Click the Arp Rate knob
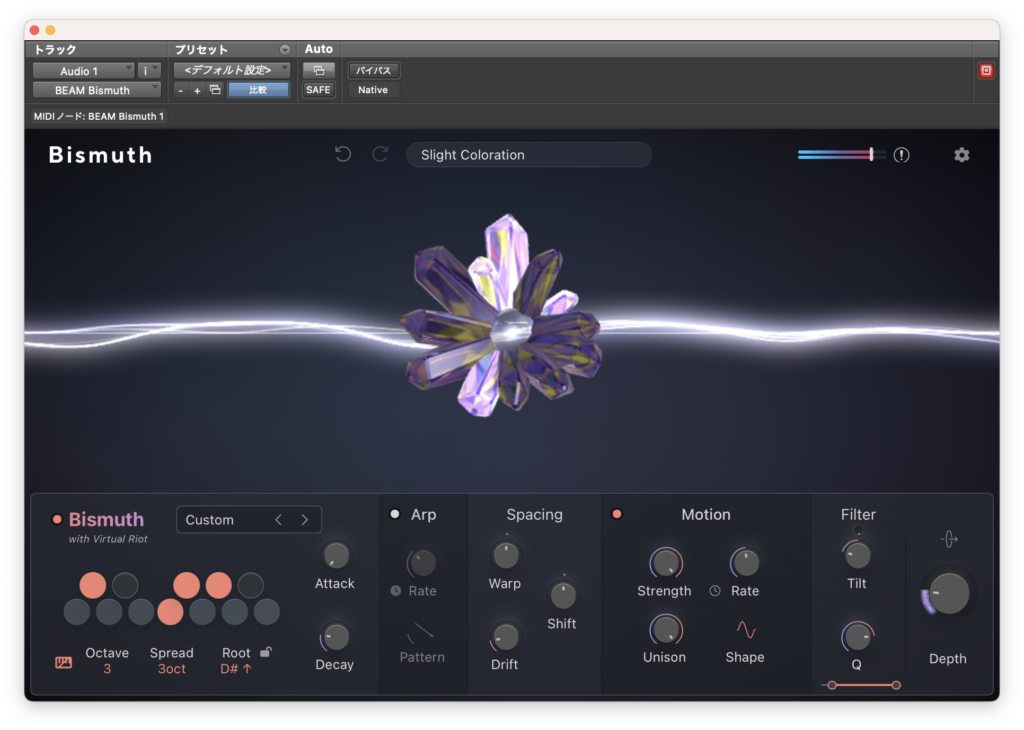1024x730 pixels. (422, 563)
